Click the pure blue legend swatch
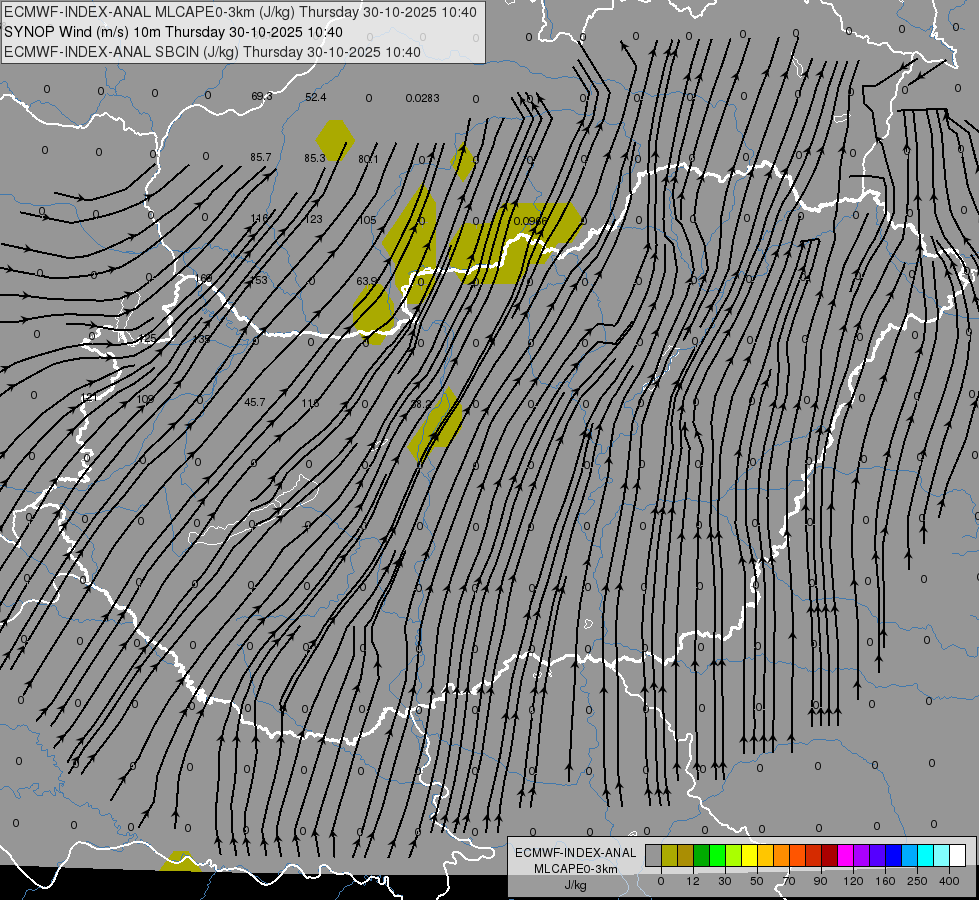Screen dimensions: 979x900 click(x=893, y=856)
